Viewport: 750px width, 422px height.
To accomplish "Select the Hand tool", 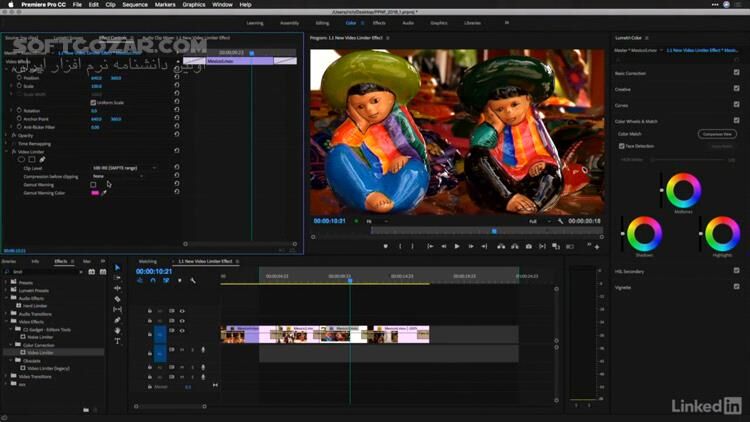I will pyautogui.click(x=117, y=331).
